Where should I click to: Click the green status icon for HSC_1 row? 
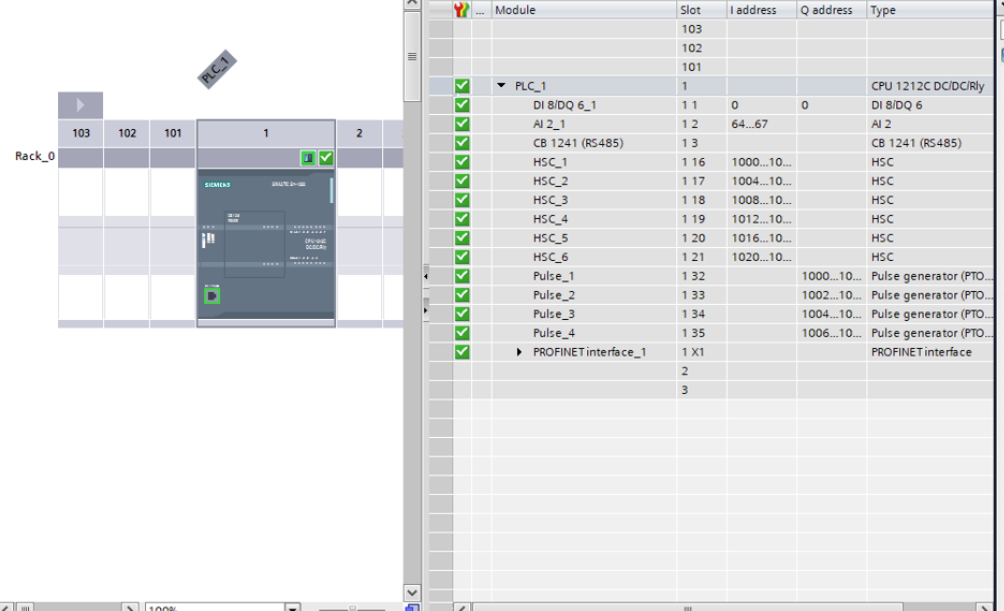click(x=461, y=162)
